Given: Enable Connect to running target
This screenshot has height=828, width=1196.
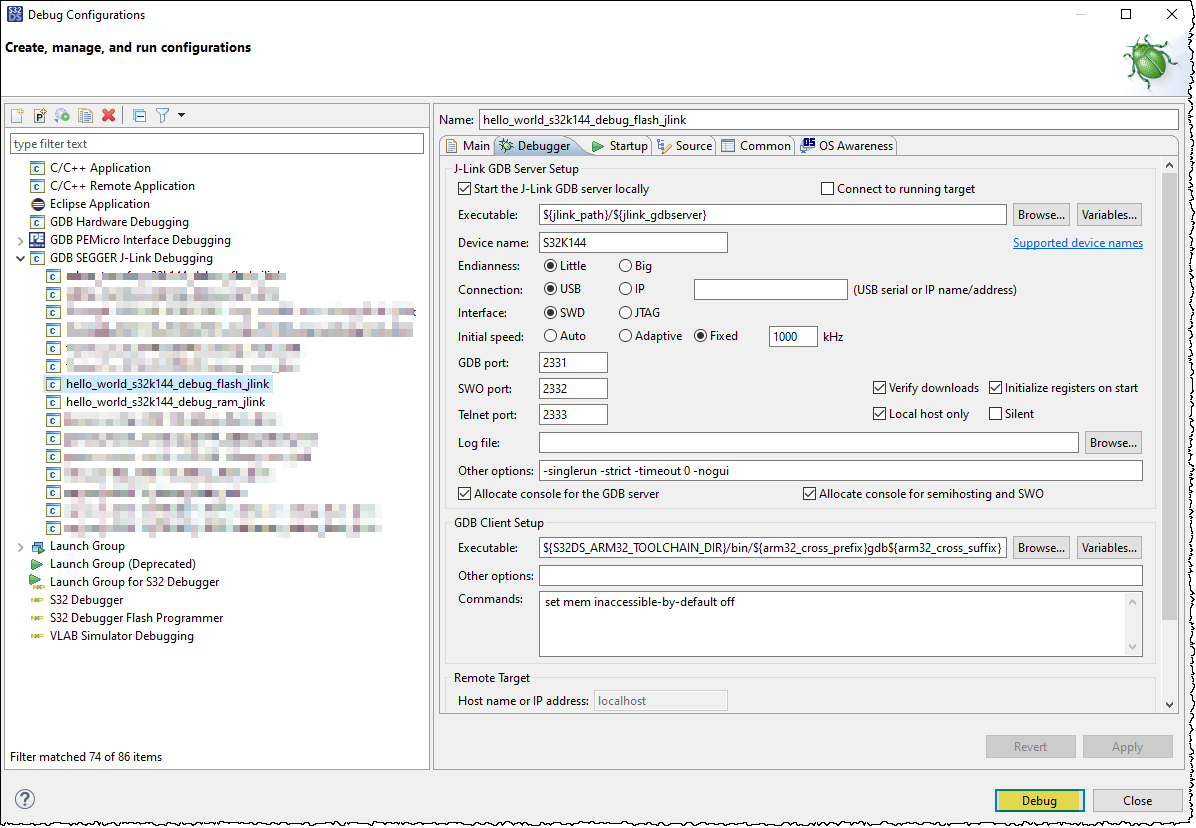Looking at the screenshot, I should 828,188.
